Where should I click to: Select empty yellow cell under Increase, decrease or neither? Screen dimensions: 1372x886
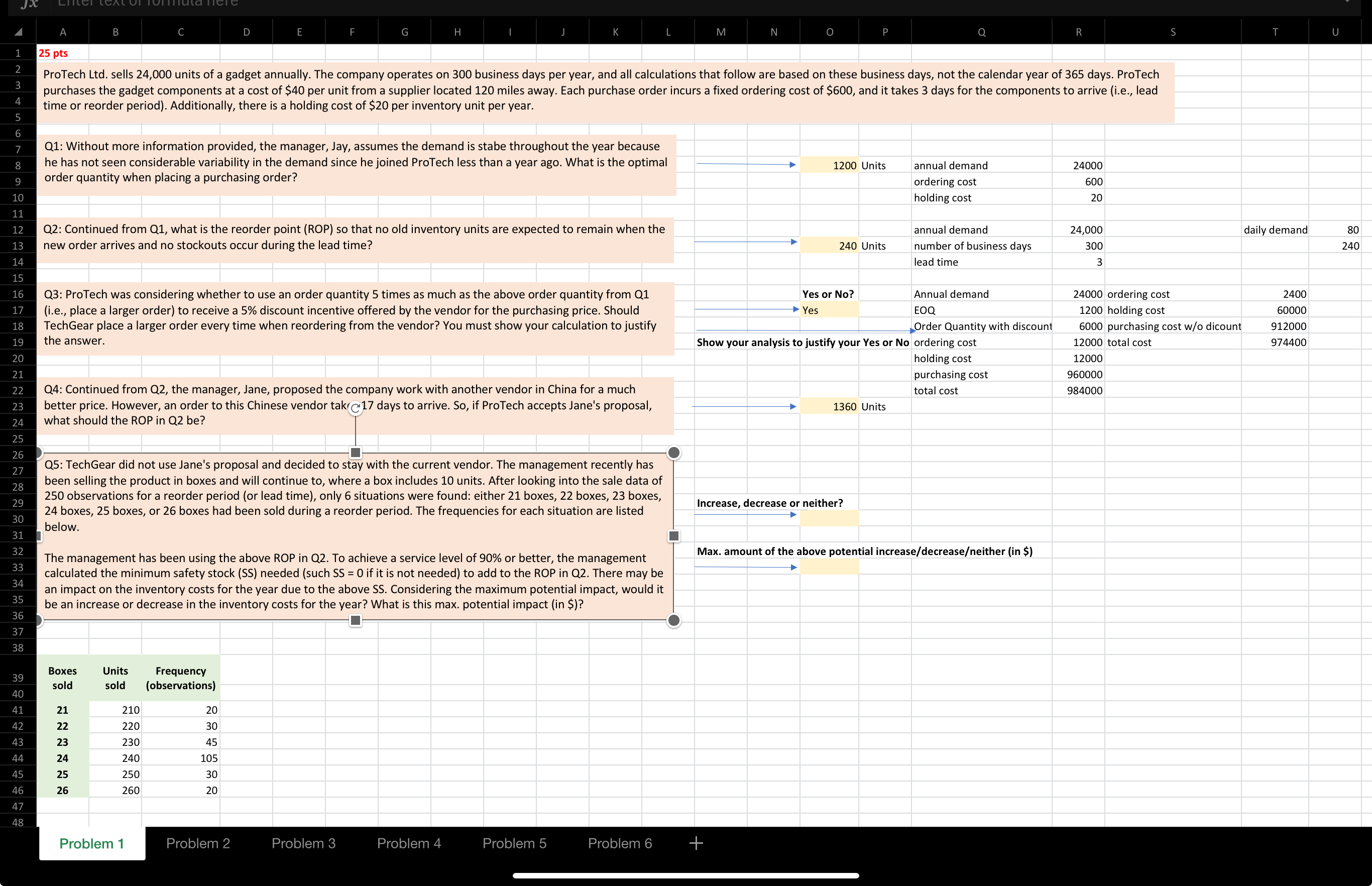(x=829, y=518)
